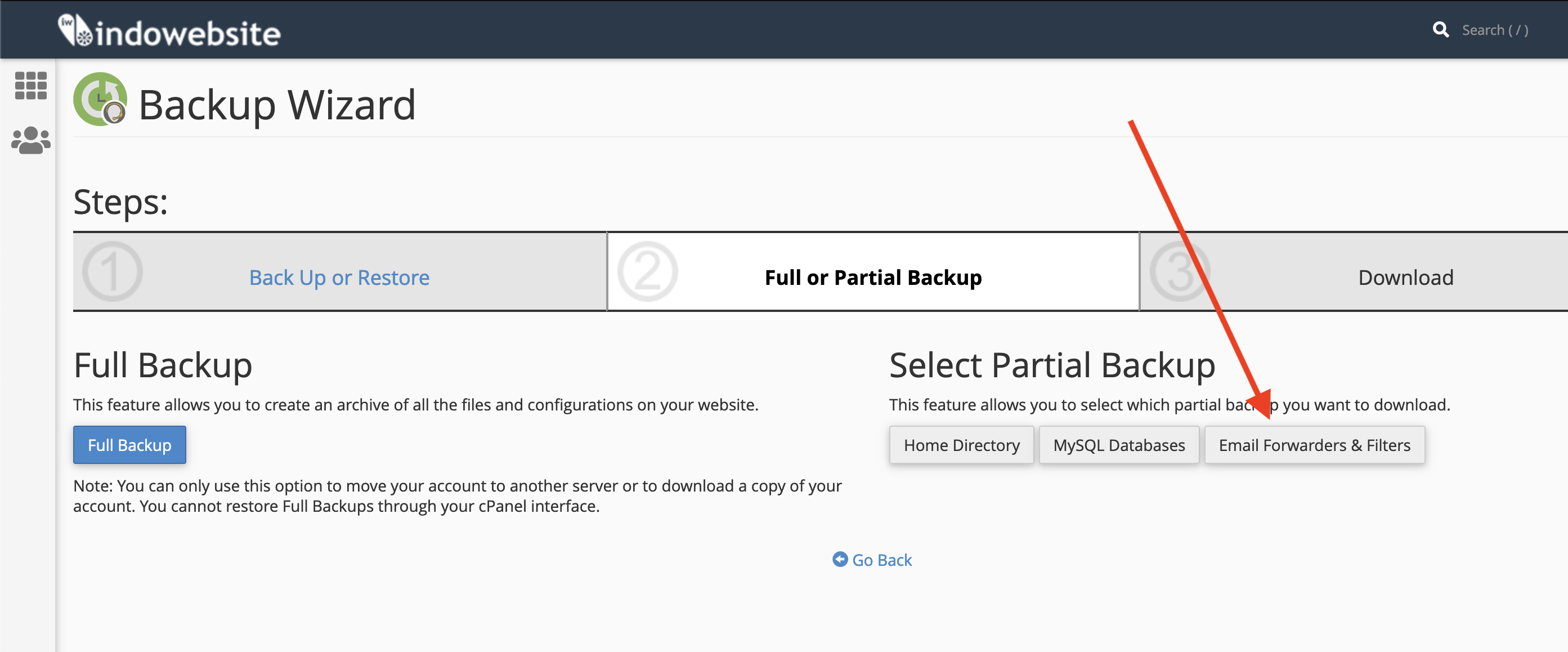Screen dimensions: 1568x652
Task: Select the Download step
Action: point(1405,278)
